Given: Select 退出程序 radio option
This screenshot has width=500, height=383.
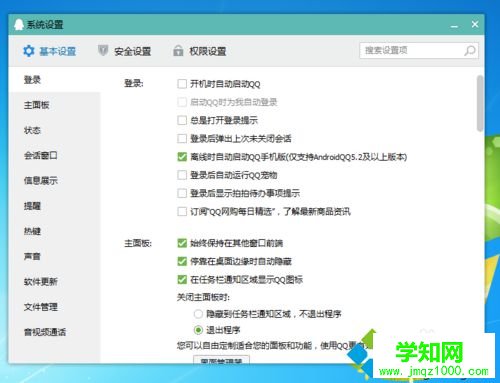Looking at the screenshot, I should pos(198,330).
